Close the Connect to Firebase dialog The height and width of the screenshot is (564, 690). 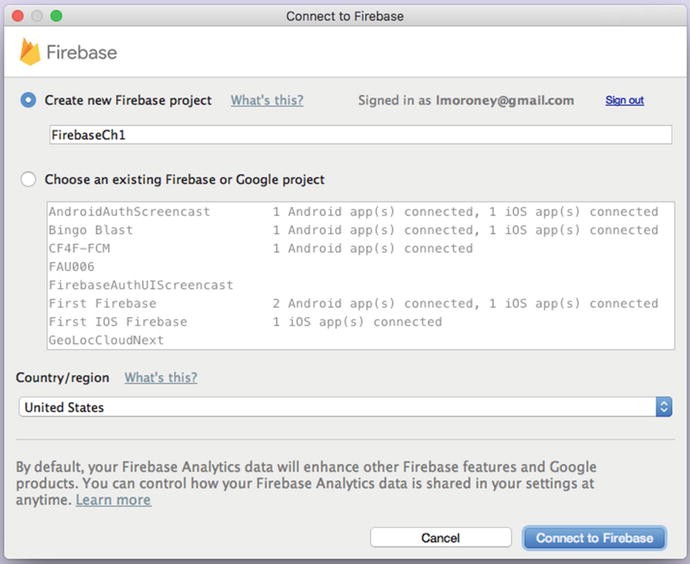click(x=17, y=16)
